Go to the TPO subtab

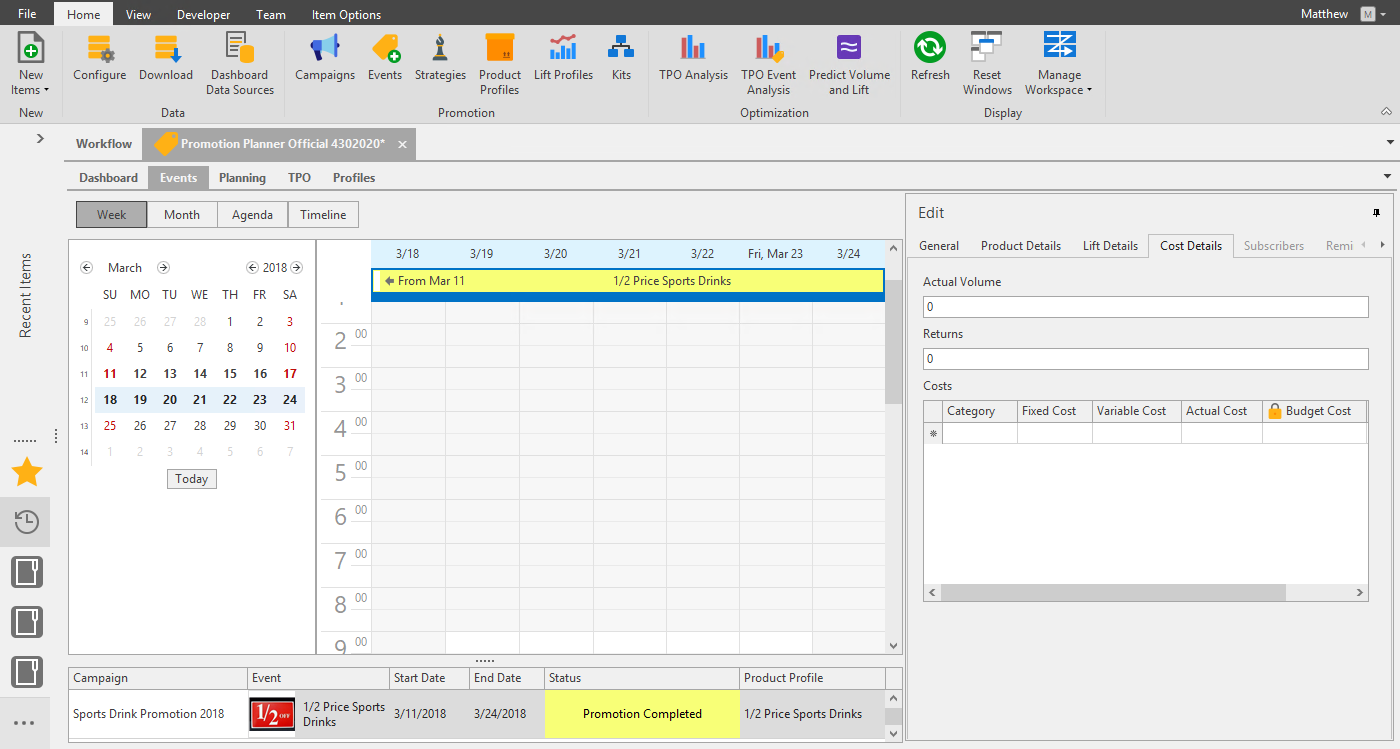click(299, 178)
